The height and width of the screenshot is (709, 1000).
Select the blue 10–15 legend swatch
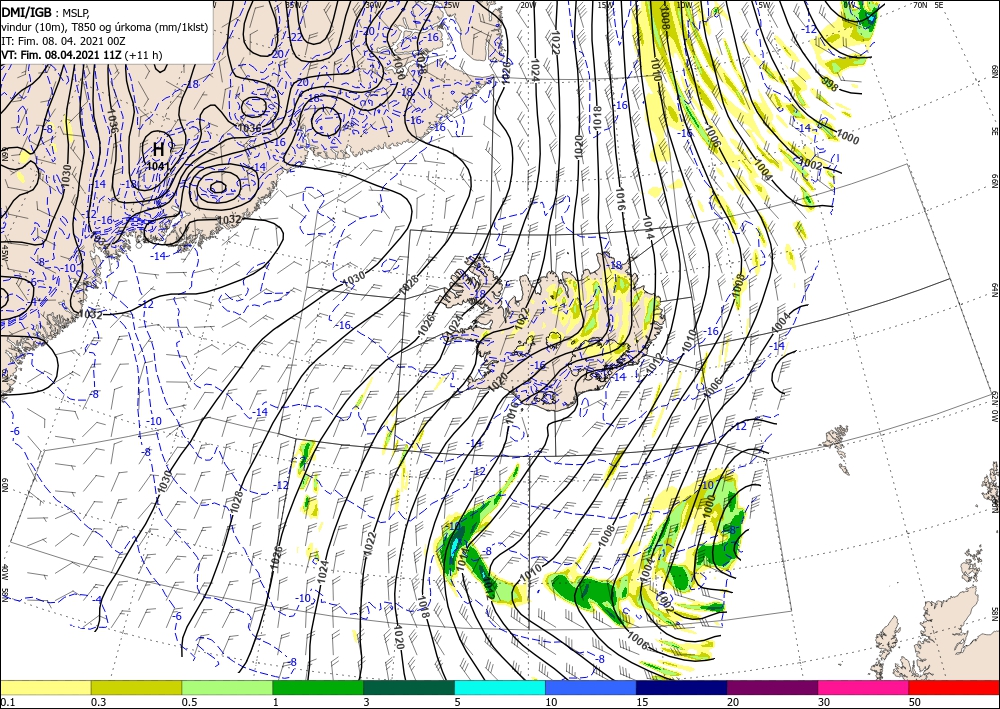tap(591, 687)
